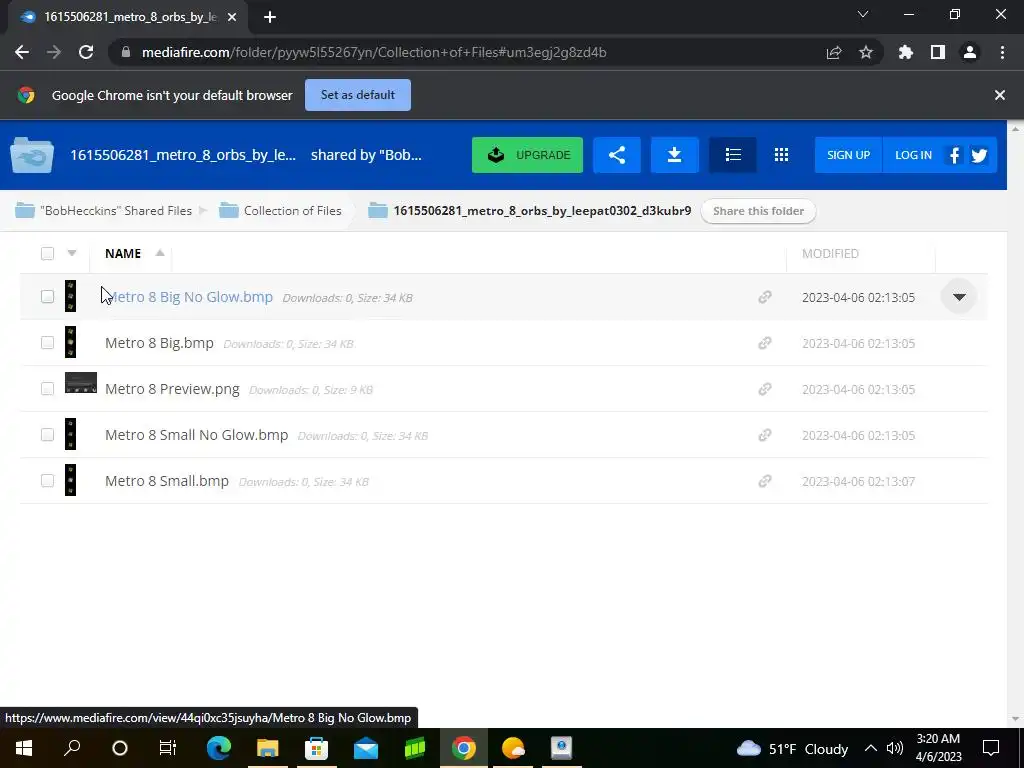
Task: Open the notification center icon
Action: tap(991, 748)
